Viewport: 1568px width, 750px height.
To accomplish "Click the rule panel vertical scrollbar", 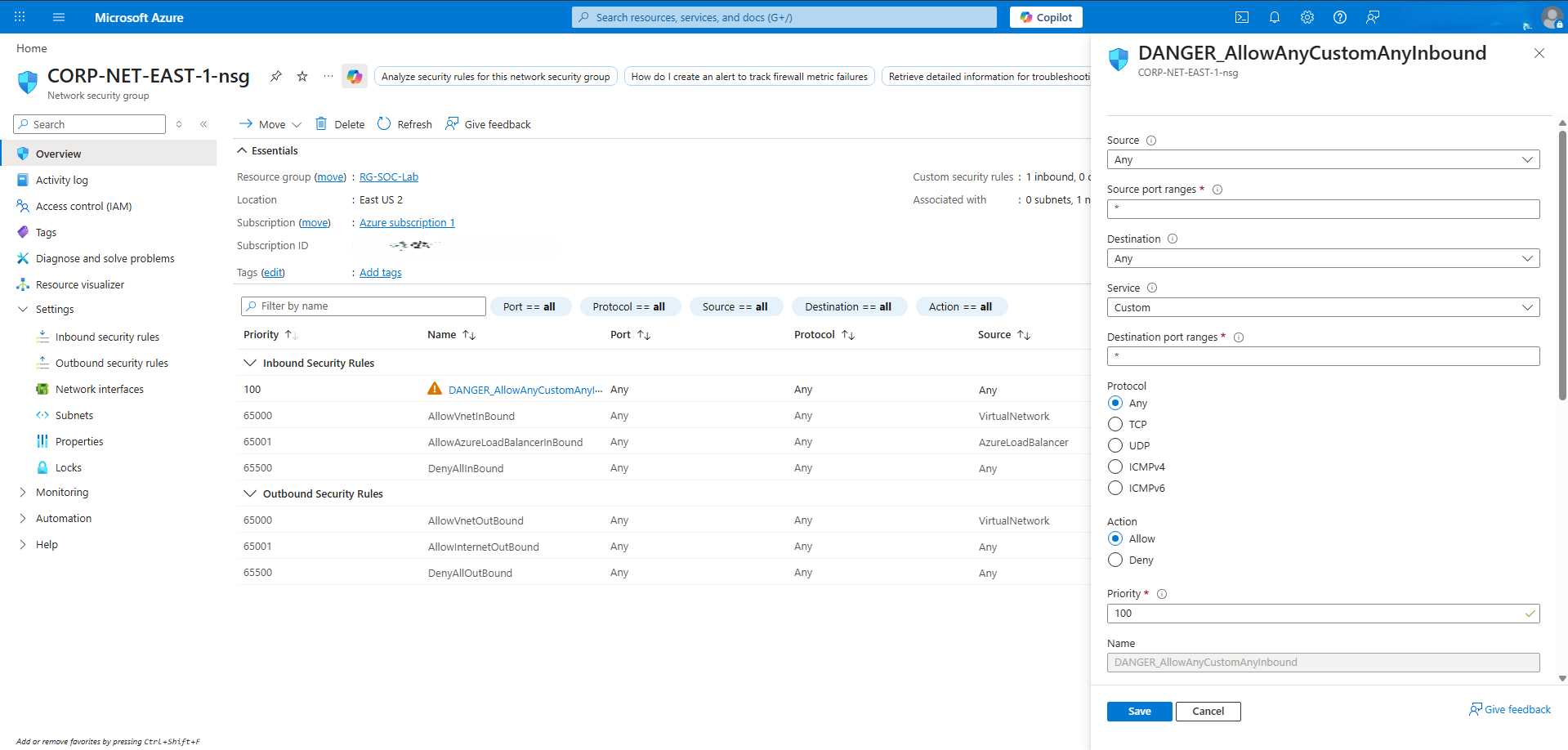I will (x=1562, y=265).
